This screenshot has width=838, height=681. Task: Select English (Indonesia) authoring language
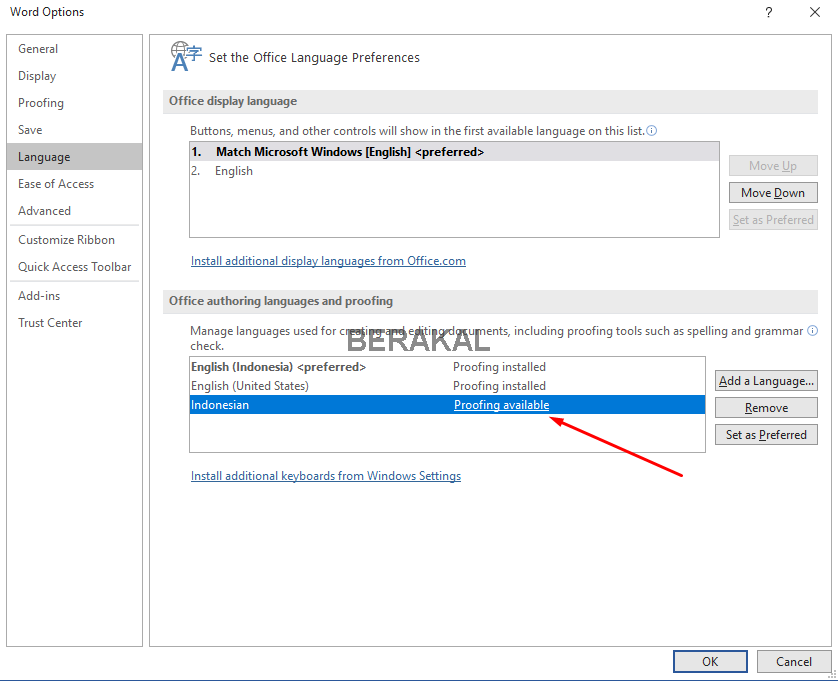[x=447, y=367]
